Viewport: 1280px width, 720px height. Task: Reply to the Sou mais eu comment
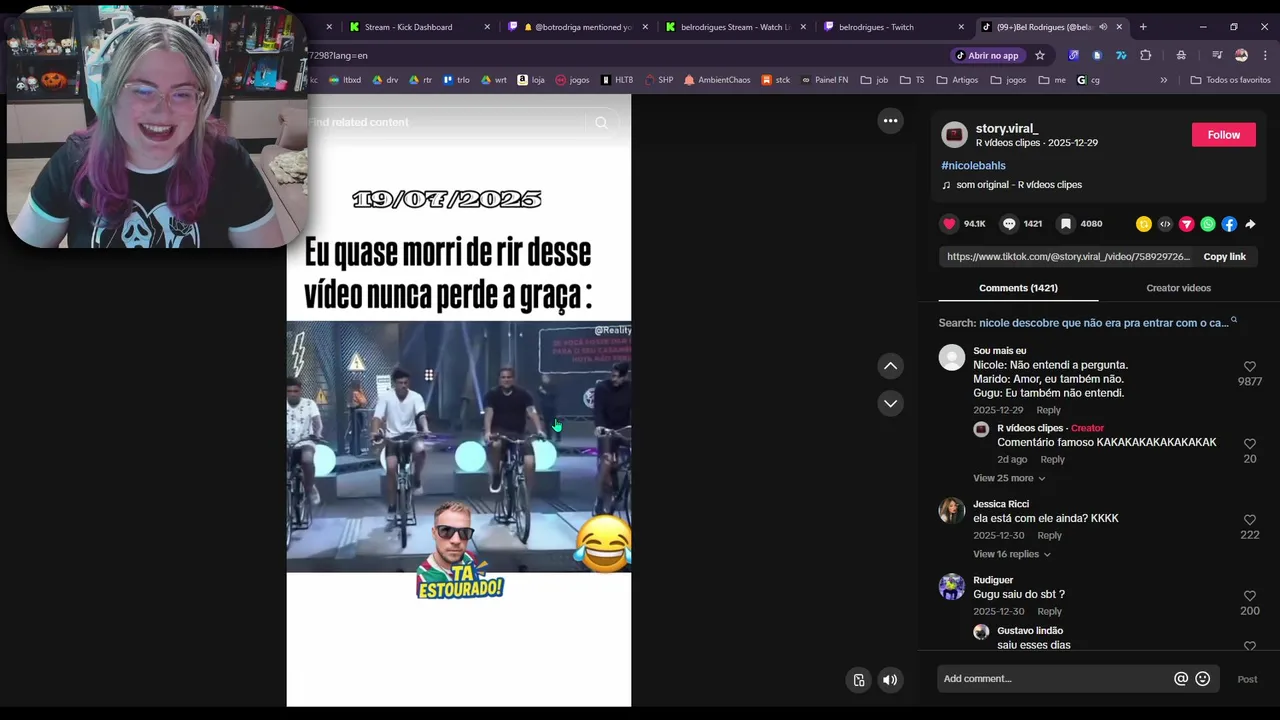pyautogui.click(x=1048, y=410)
